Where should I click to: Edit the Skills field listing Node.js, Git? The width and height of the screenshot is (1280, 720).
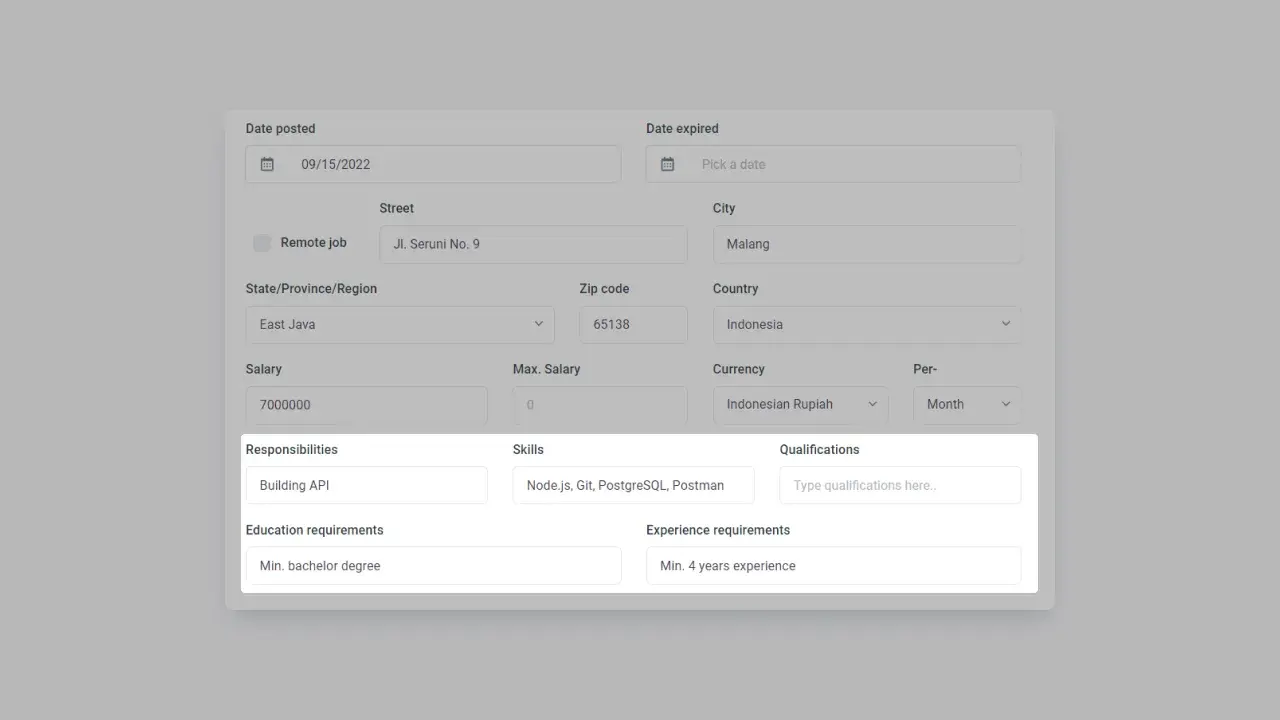click(633, 485)
